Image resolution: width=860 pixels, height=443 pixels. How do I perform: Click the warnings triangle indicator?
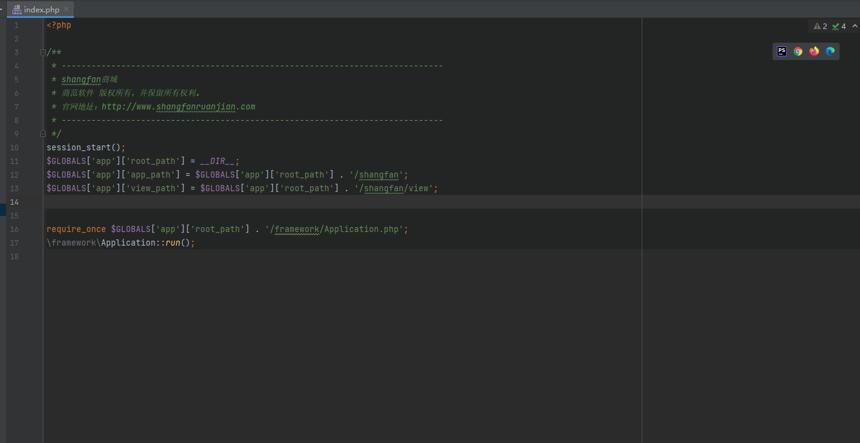pos(820,26)
